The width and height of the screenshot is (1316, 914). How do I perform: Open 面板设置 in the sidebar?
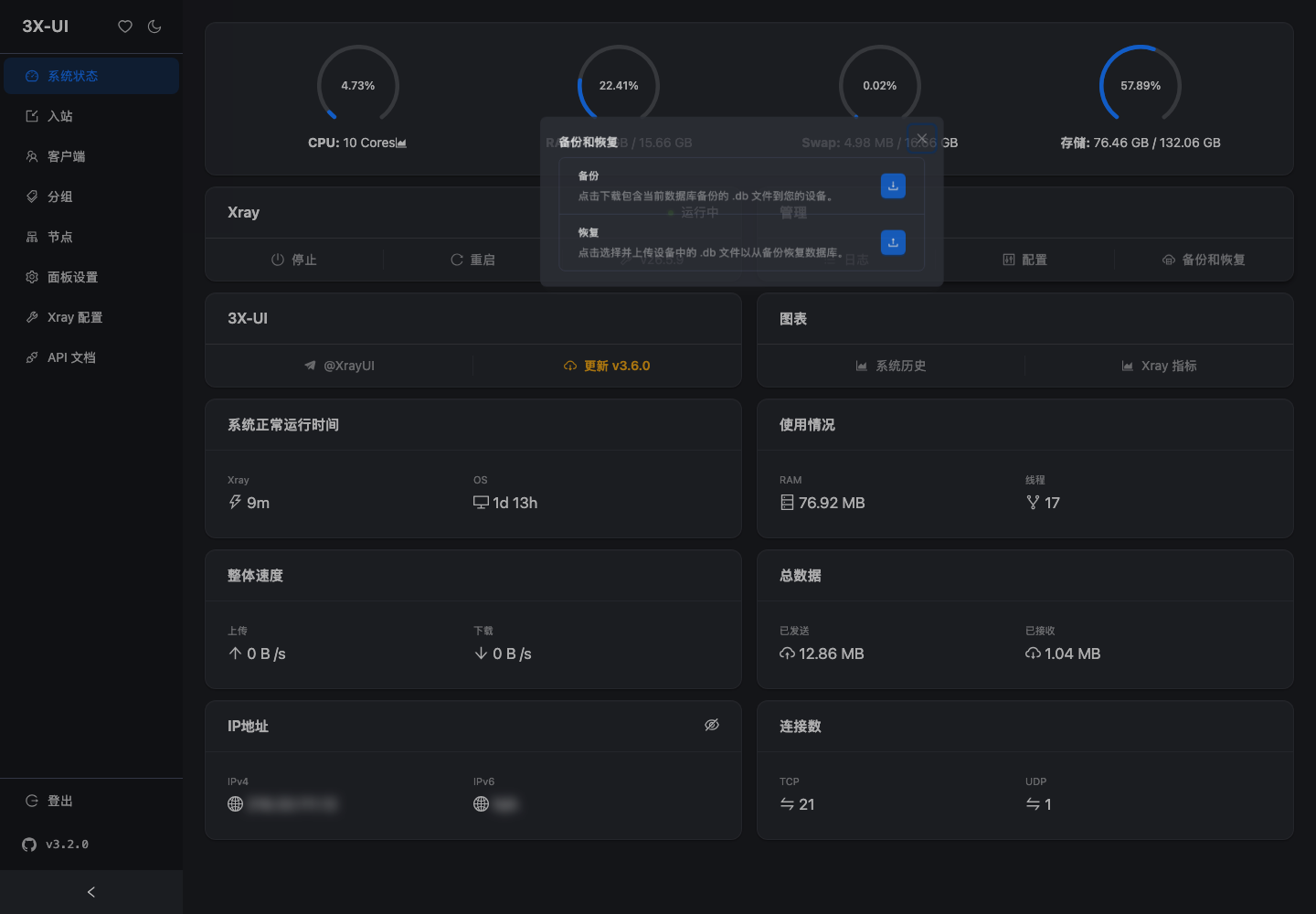point(91,277)
